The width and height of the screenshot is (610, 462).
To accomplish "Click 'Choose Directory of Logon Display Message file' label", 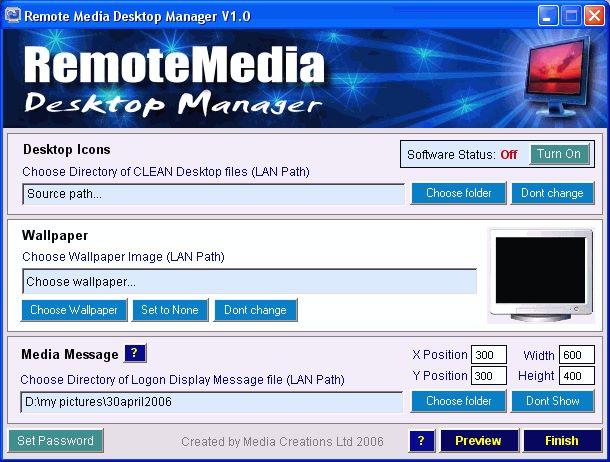I will 182,380.
